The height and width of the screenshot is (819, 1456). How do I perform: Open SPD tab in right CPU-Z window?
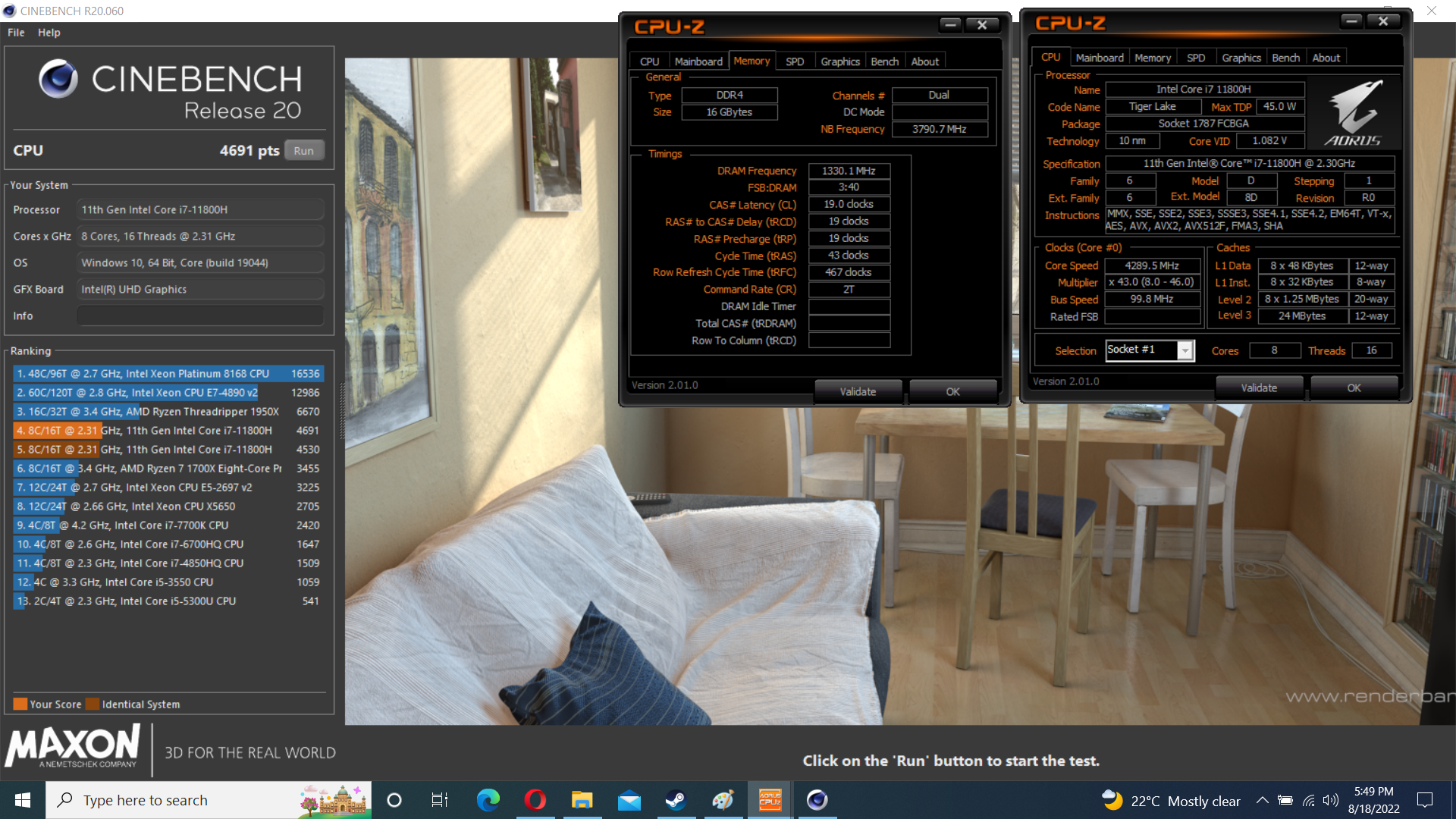click(x=1196, y=58)
